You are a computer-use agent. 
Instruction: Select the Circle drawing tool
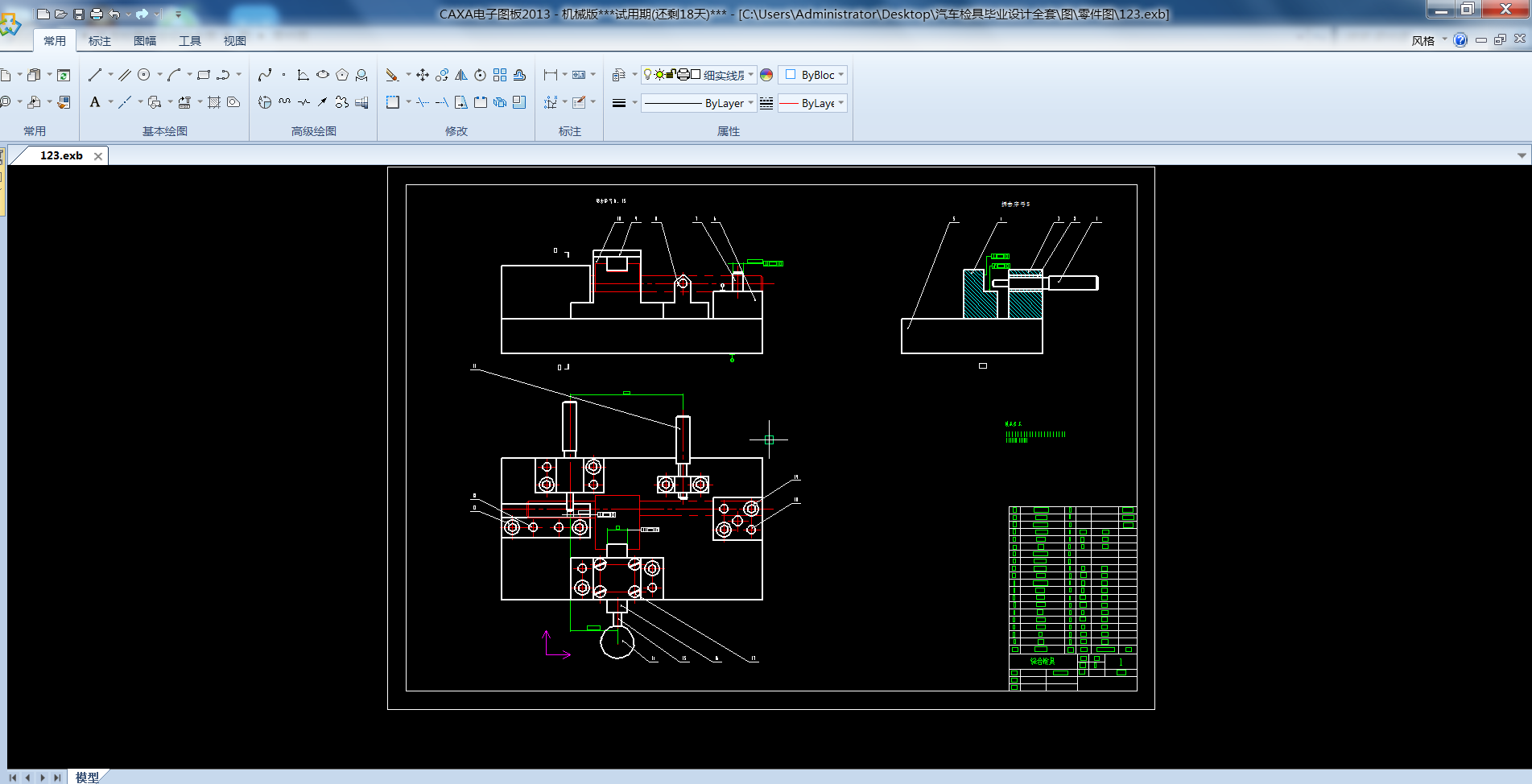pos(144,75)
